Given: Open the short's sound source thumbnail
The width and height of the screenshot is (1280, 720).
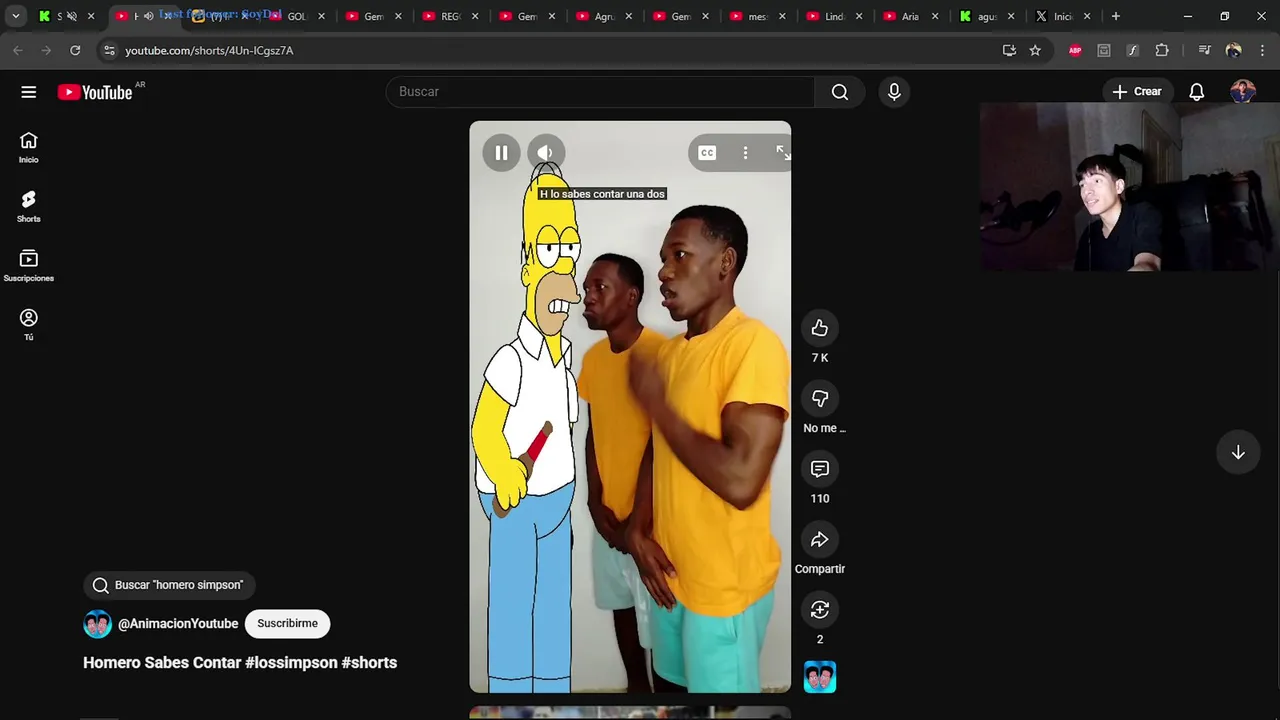Looking at the screenshot, I should click(820, 677).
